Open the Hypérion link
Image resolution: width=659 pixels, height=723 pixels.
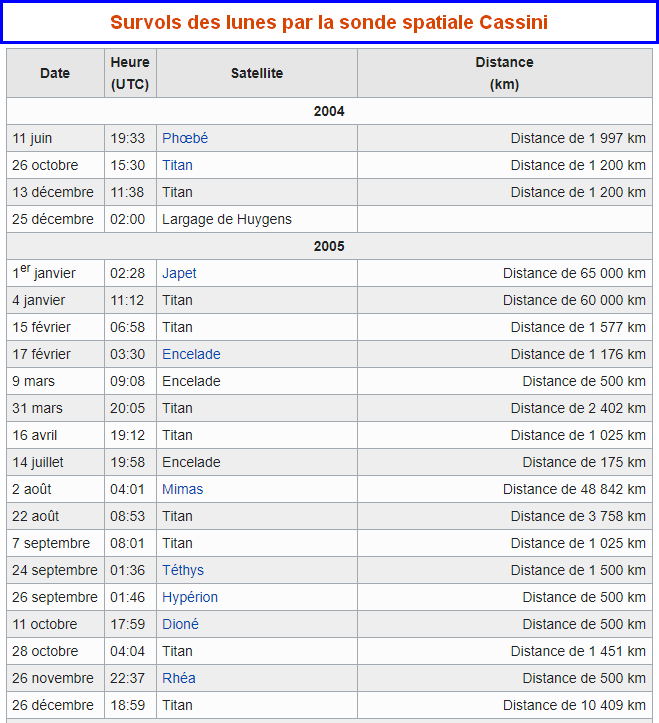click(190, 597)
